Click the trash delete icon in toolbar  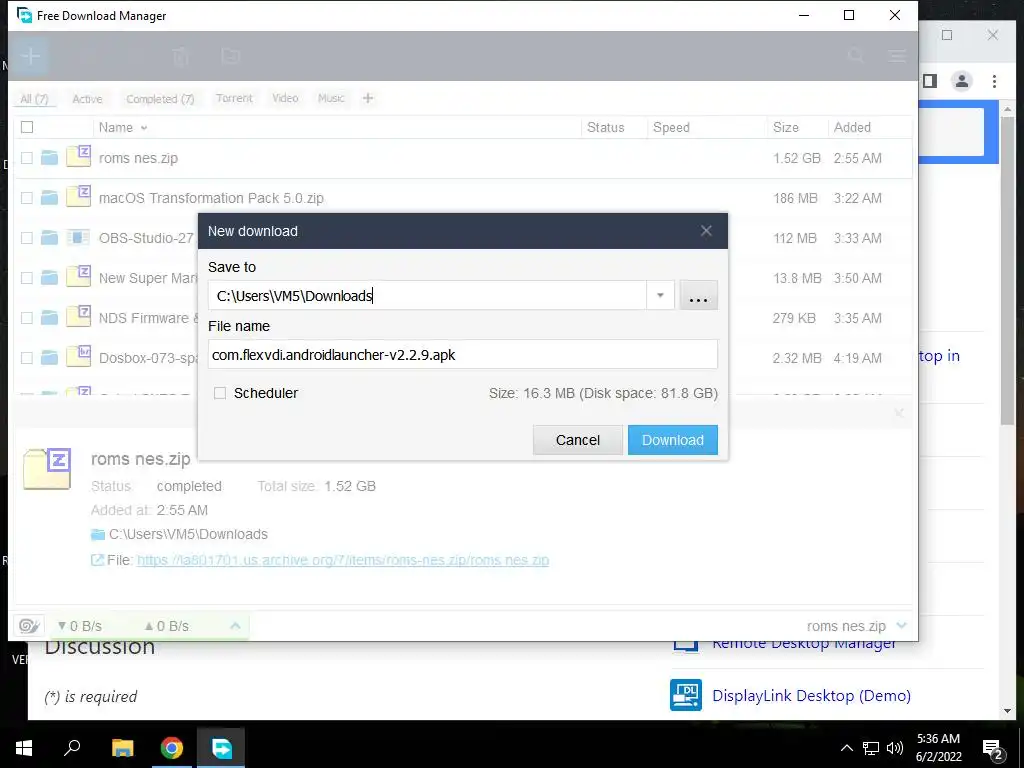tap(181, 56)
